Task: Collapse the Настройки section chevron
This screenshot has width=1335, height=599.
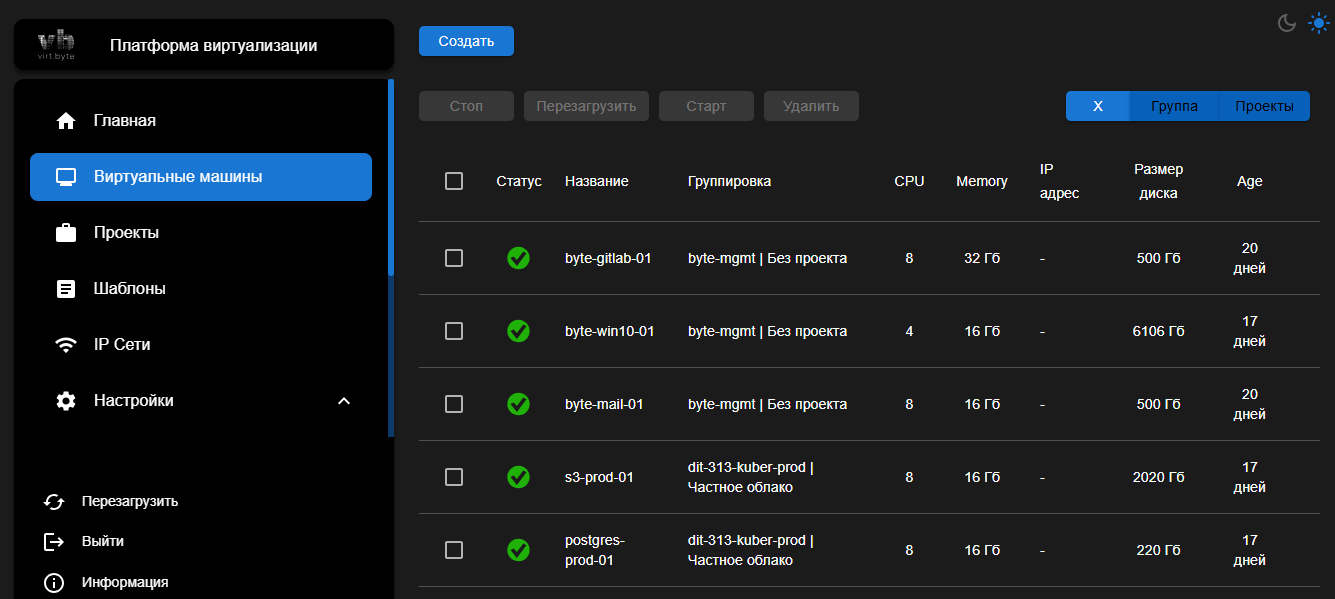Action: (344, 401)
